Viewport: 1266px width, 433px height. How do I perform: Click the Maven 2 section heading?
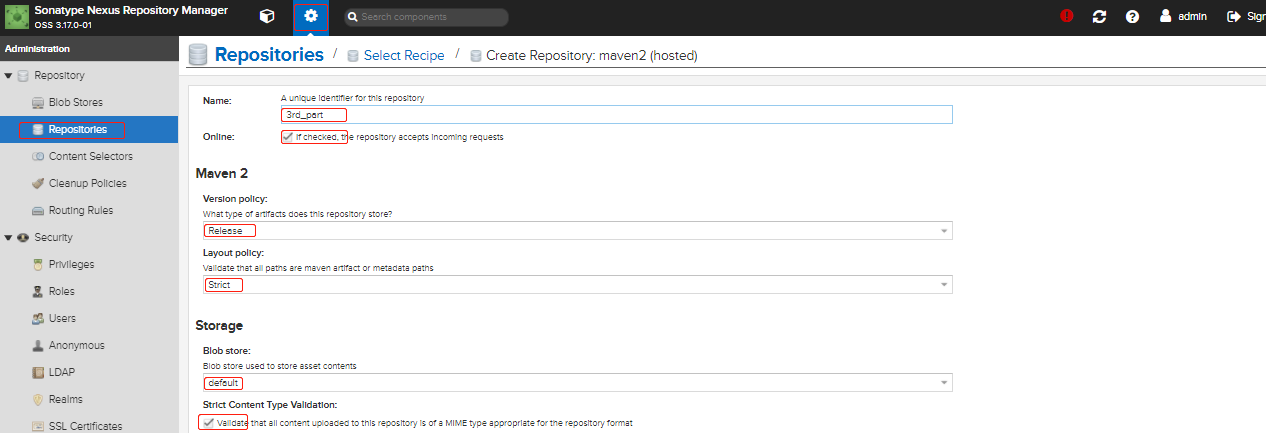[222, 173]
